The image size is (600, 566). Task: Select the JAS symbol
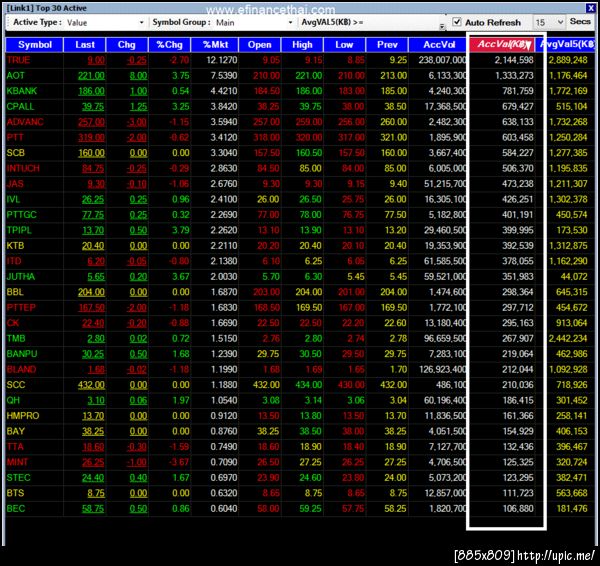[x=15, y=184]
